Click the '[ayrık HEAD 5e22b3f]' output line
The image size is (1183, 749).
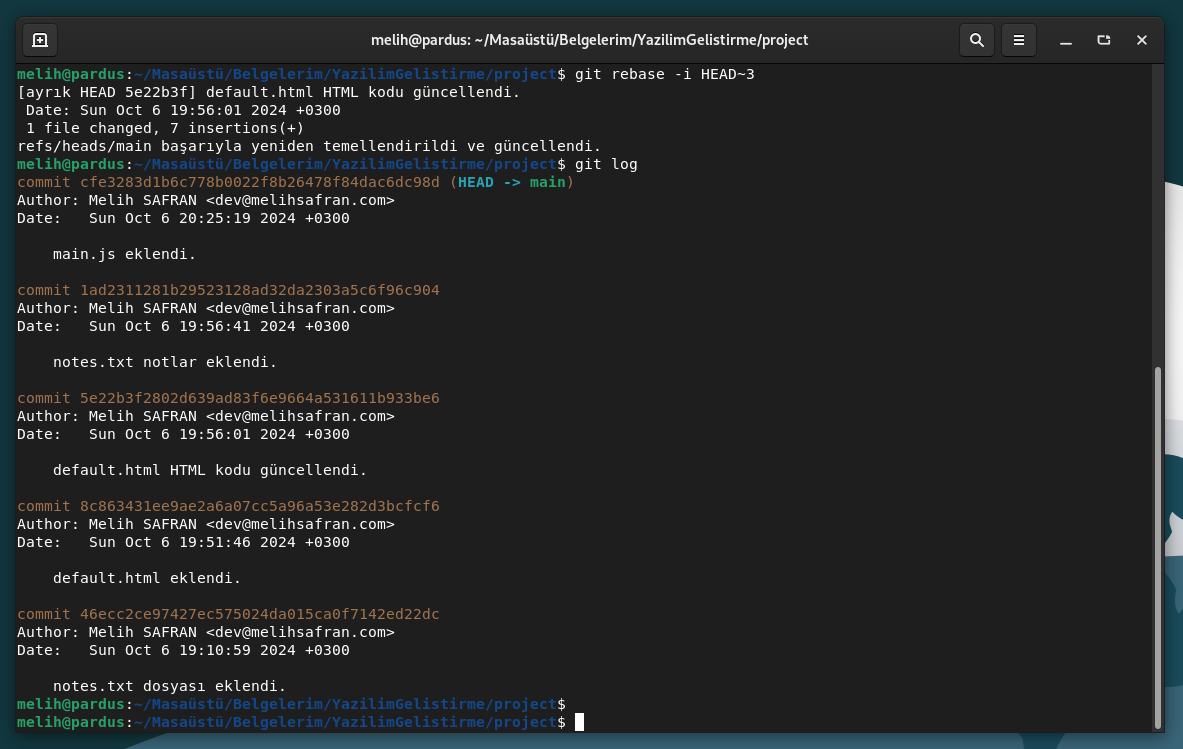[269, 92]
